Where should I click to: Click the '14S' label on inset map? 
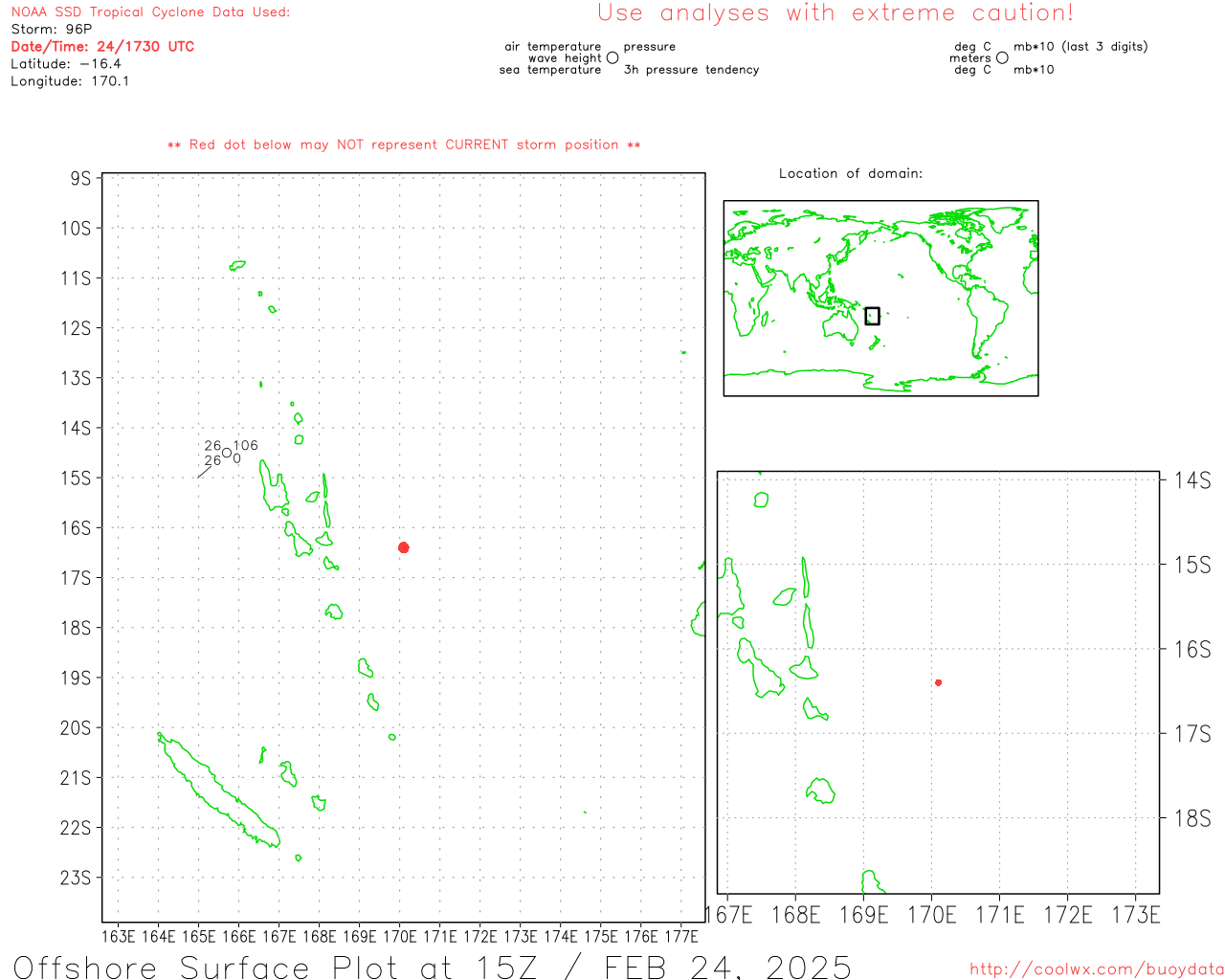[x=1192, y=480]
